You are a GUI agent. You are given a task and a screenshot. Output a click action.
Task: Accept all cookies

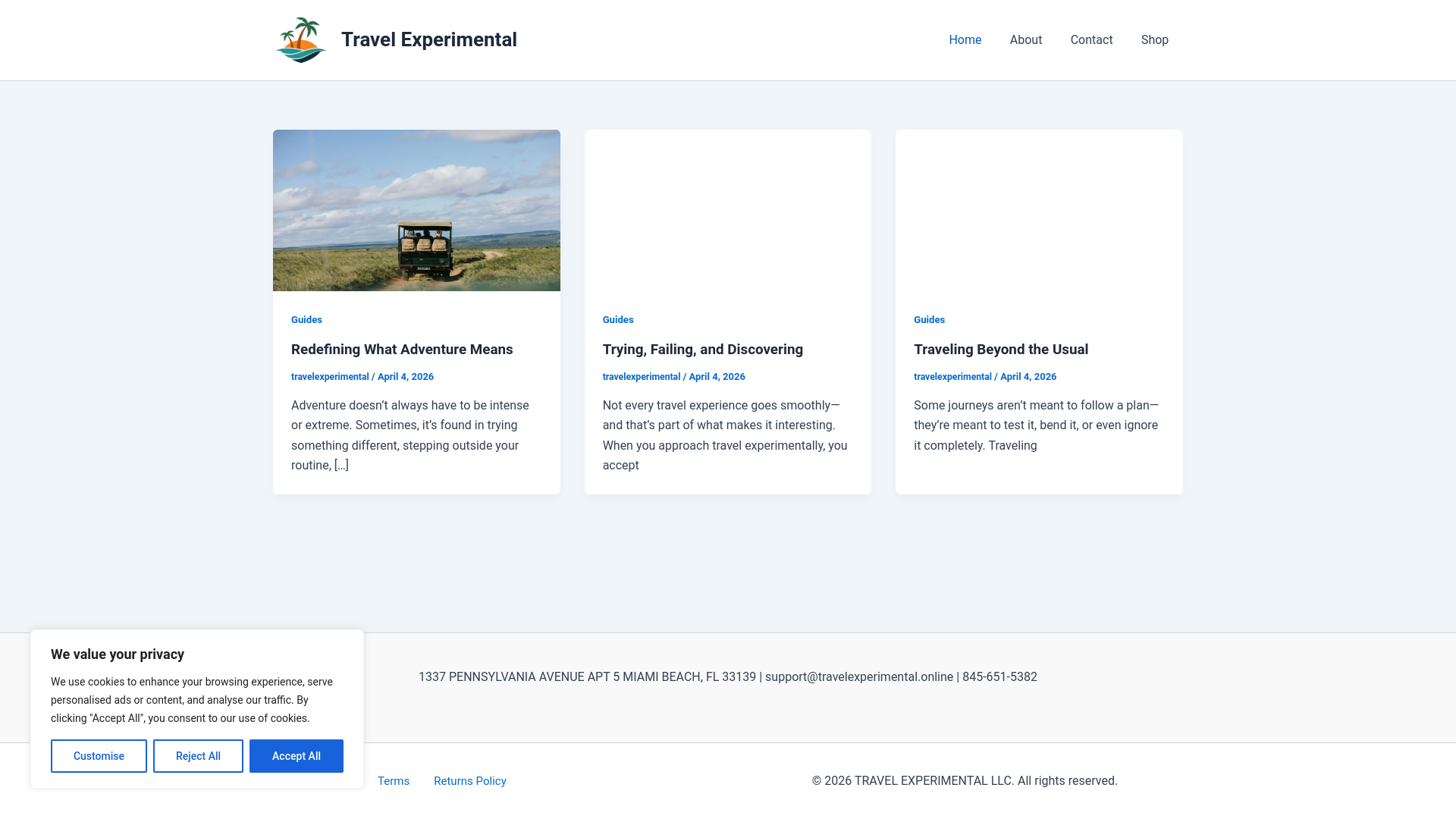click(296, 756)
